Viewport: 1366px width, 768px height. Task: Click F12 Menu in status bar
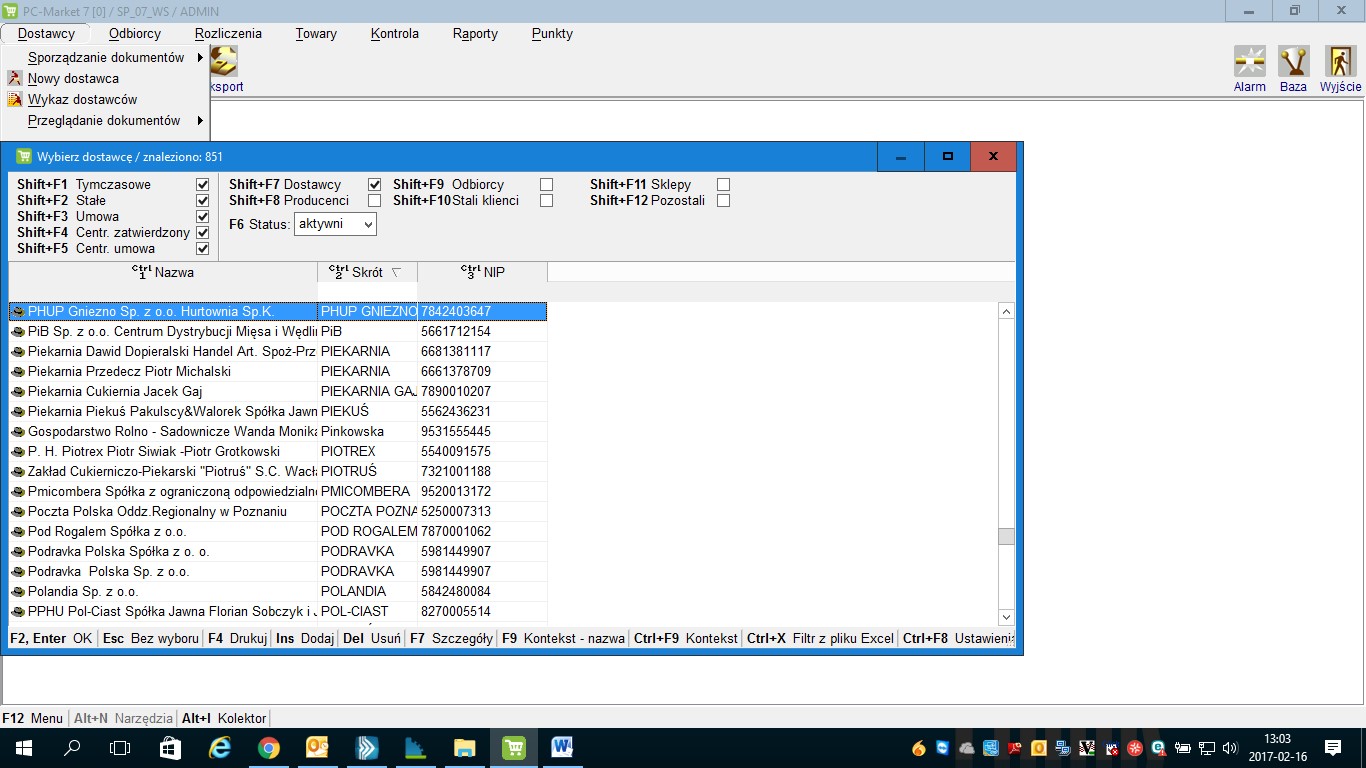pyautogui.click(x=32, y=718)
